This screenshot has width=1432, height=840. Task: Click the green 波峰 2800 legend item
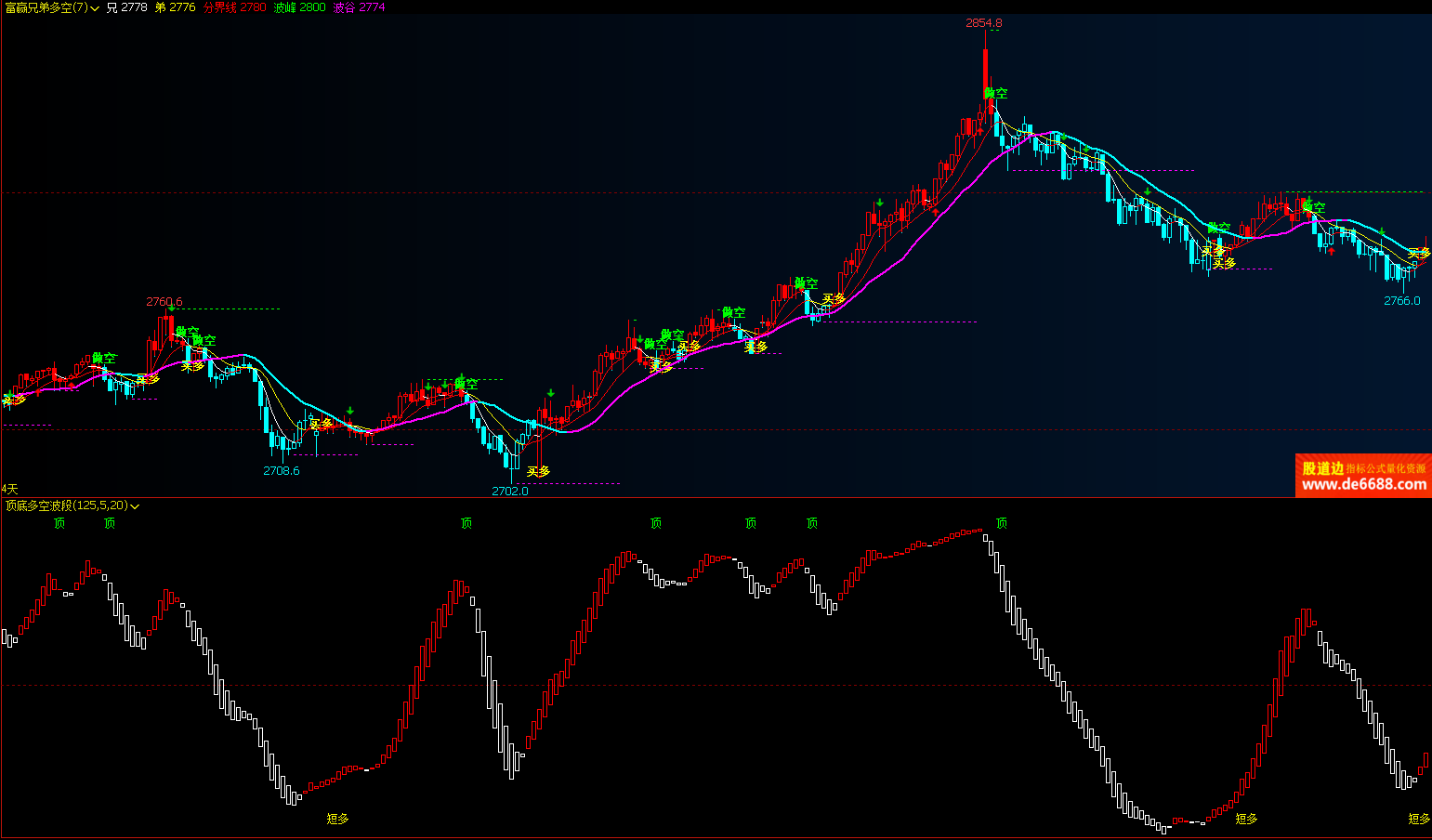tap(299, 7)
